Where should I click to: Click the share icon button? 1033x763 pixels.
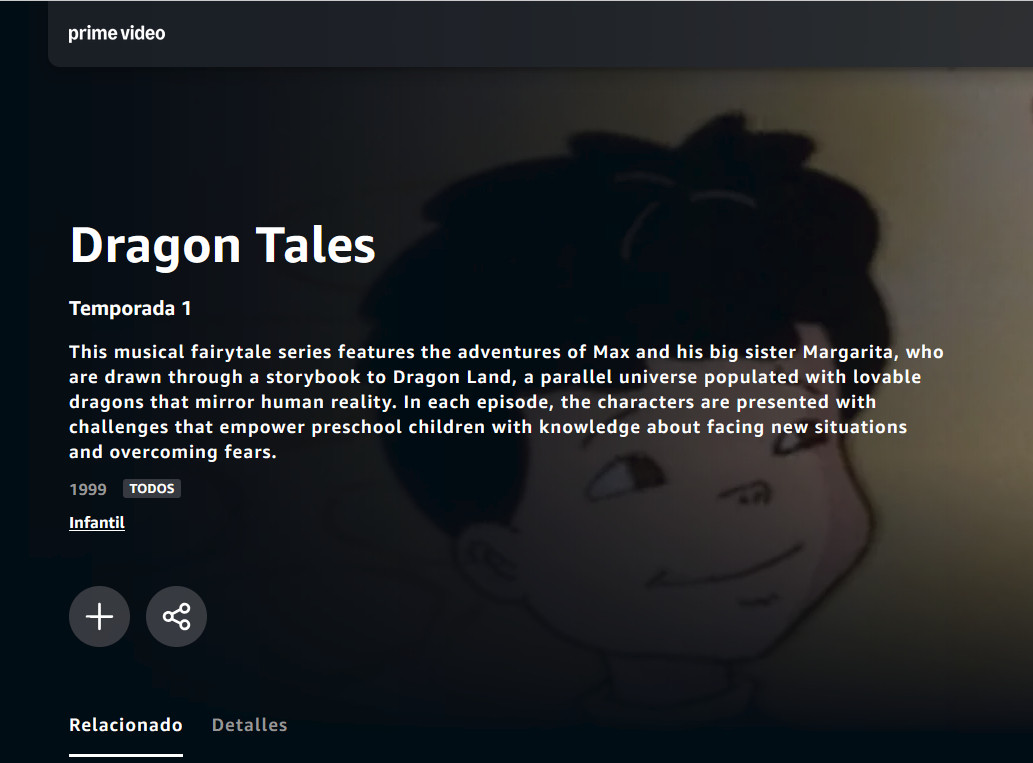[177, 617]
